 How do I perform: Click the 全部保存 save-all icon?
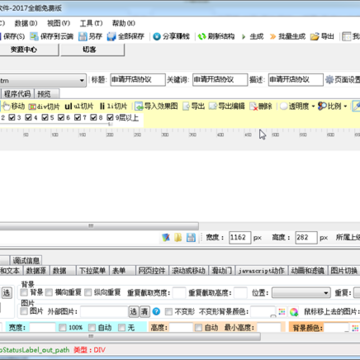click(111, 36)
